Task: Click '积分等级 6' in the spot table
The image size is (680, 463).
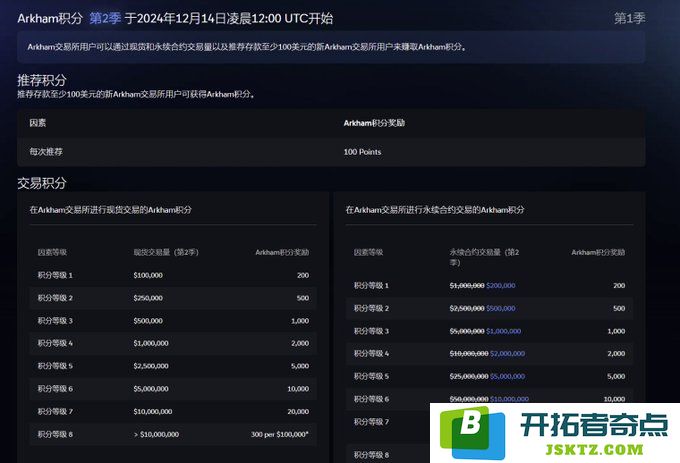Action: pos(55,389)
